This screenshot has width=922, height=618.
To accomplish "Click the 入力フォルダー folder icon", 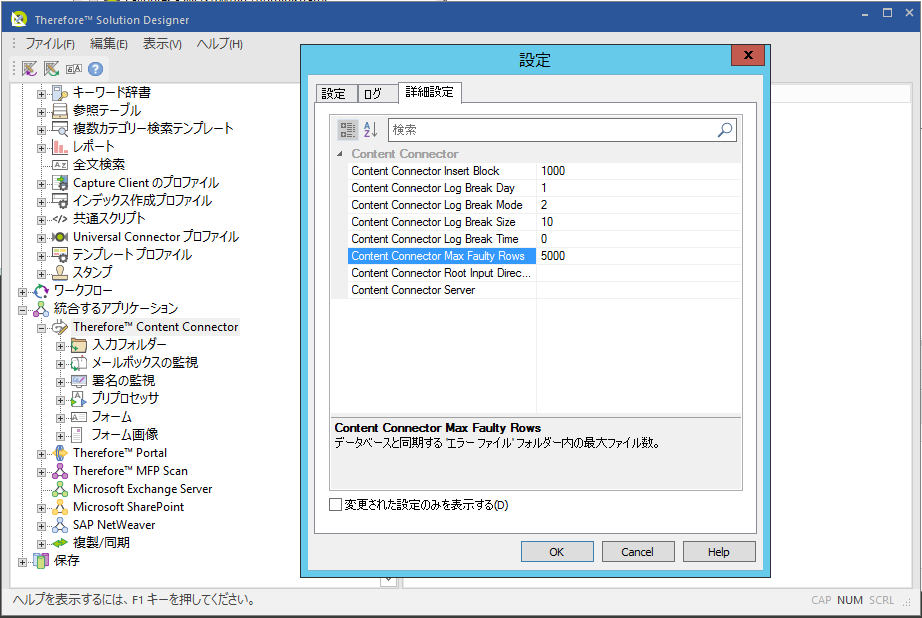I will [79, 345].
